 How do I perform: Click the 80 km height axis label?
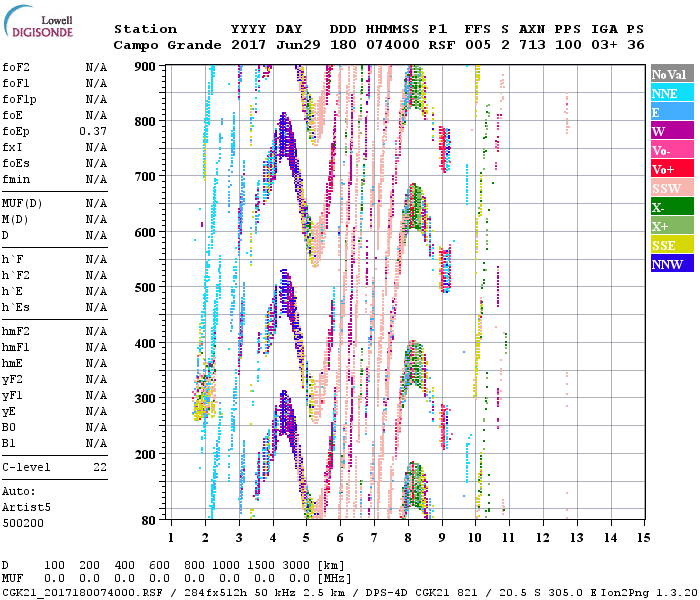coord(148,520)
